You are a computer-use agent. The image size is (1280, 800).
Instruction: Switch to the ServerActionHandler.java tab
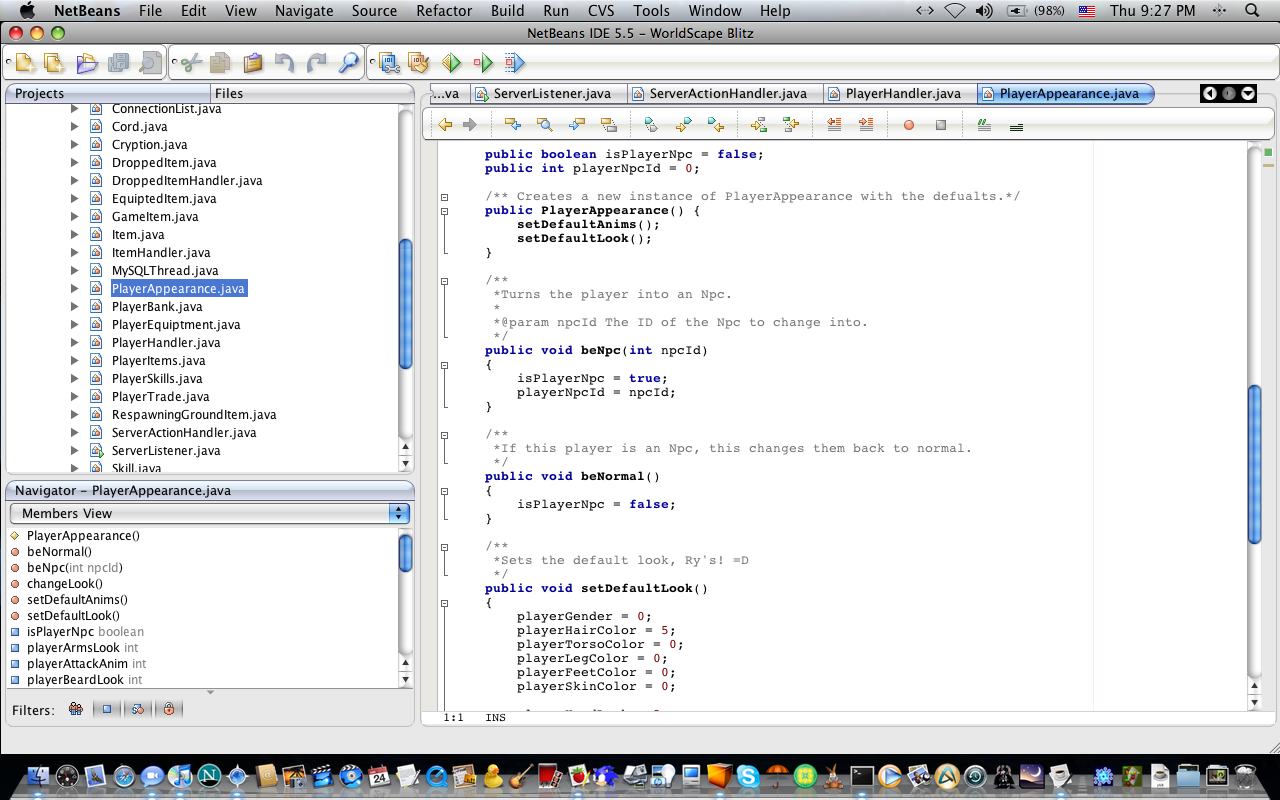pos(727,93)
